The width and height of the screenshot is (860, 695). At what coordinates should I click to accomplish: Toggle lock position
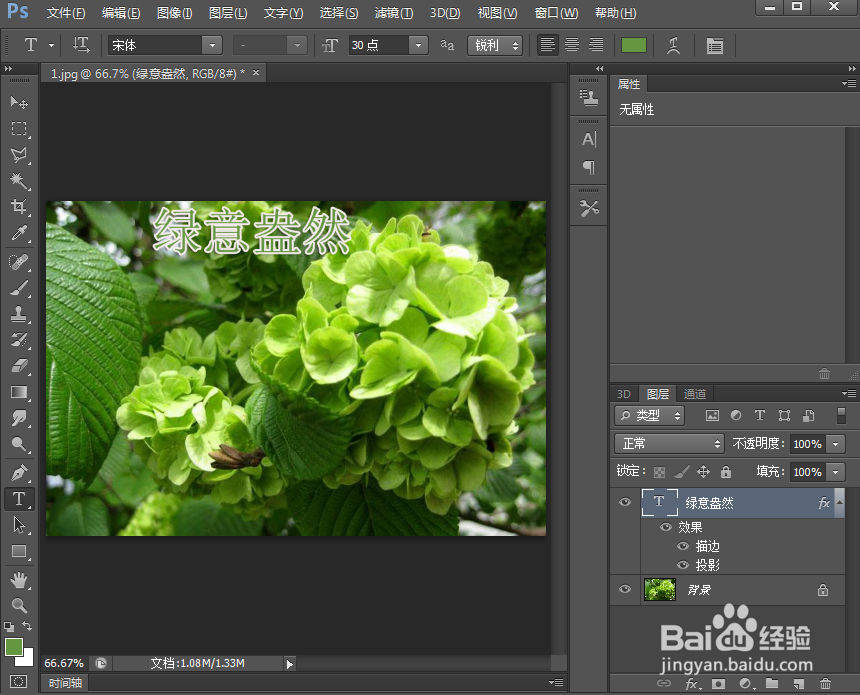click(704, 472)
